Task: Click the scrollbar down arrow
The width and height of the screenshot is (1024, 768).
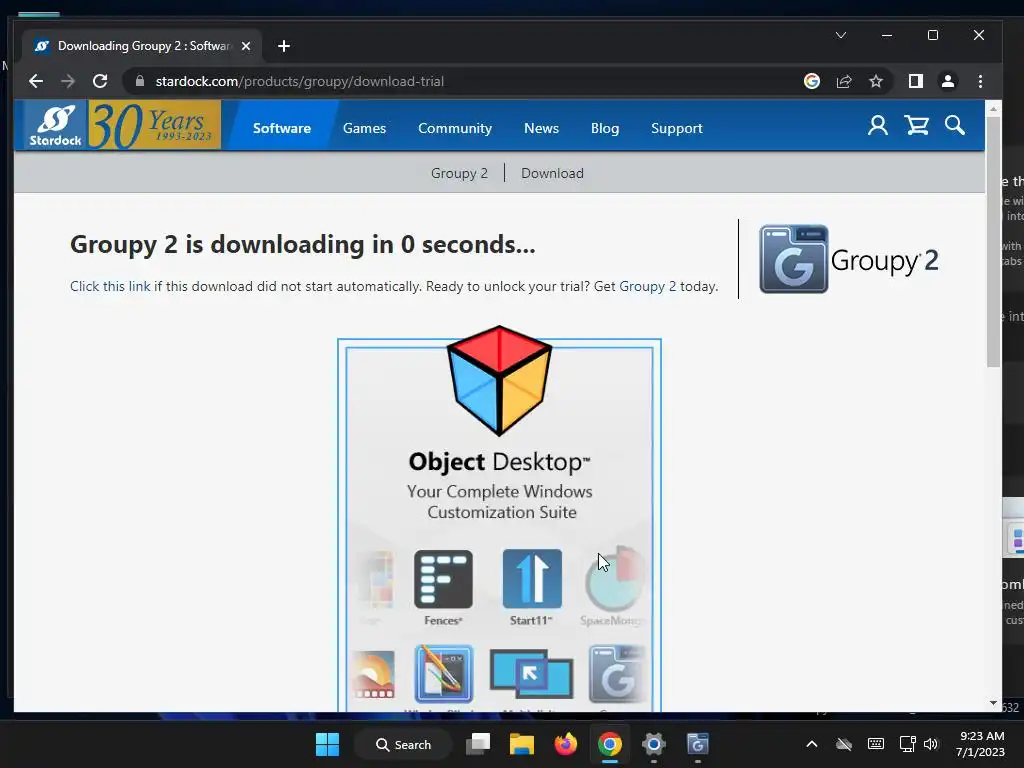Action: 993,703
